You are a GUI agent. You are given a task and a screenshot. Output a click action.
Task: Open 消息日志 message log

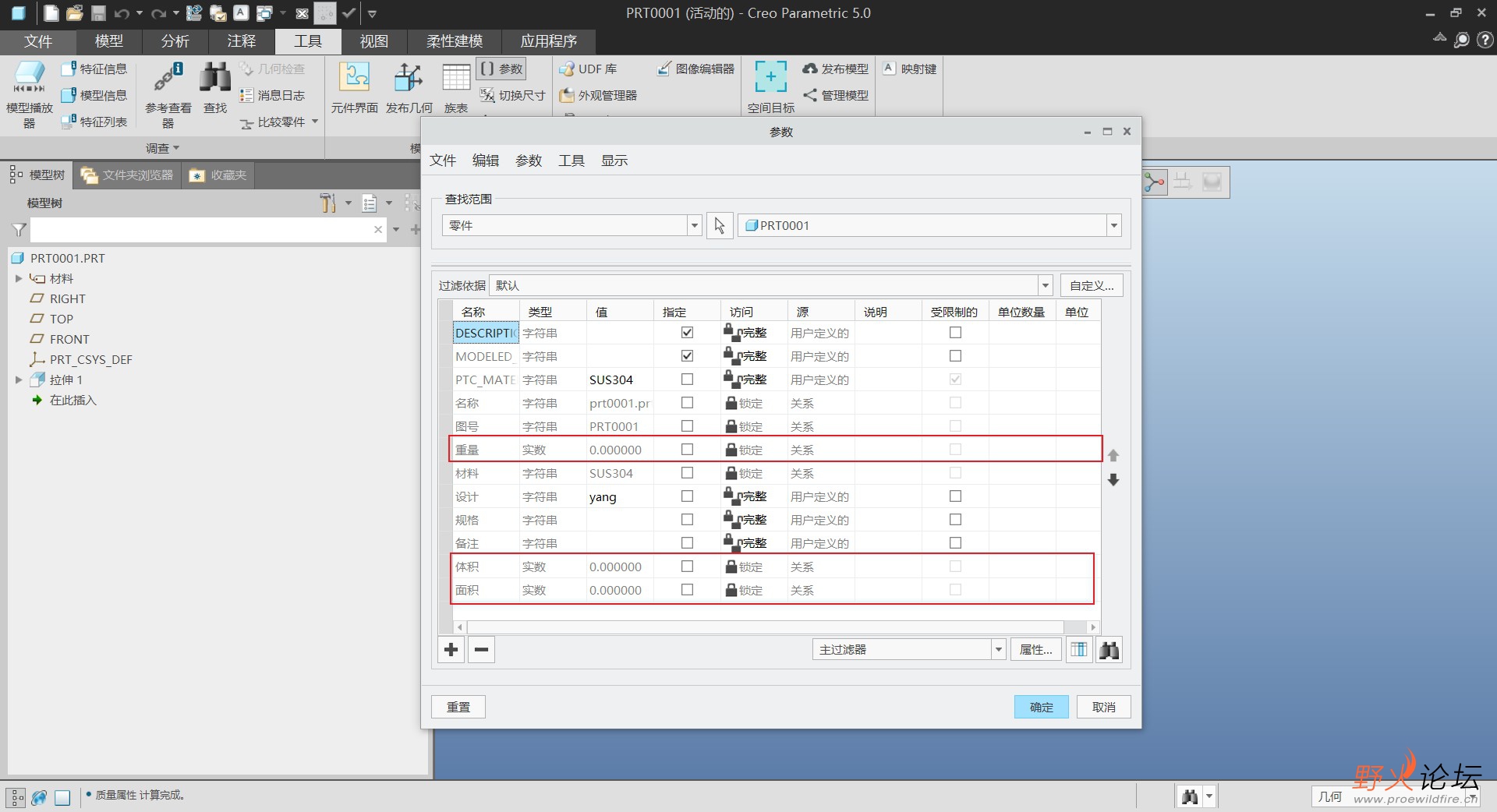point(272,95)
